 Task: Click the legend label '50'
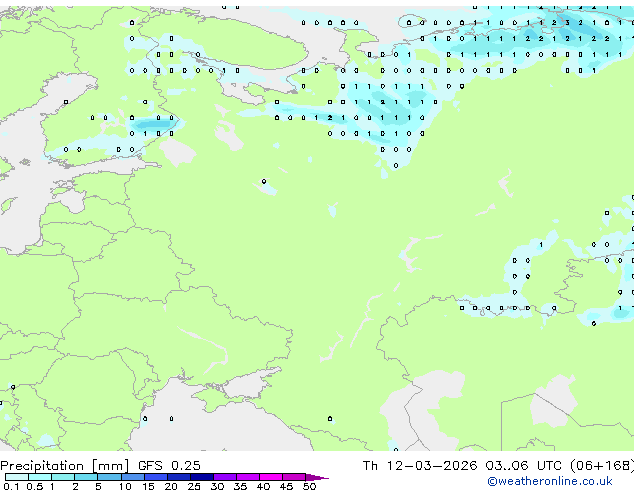(309, 486)
